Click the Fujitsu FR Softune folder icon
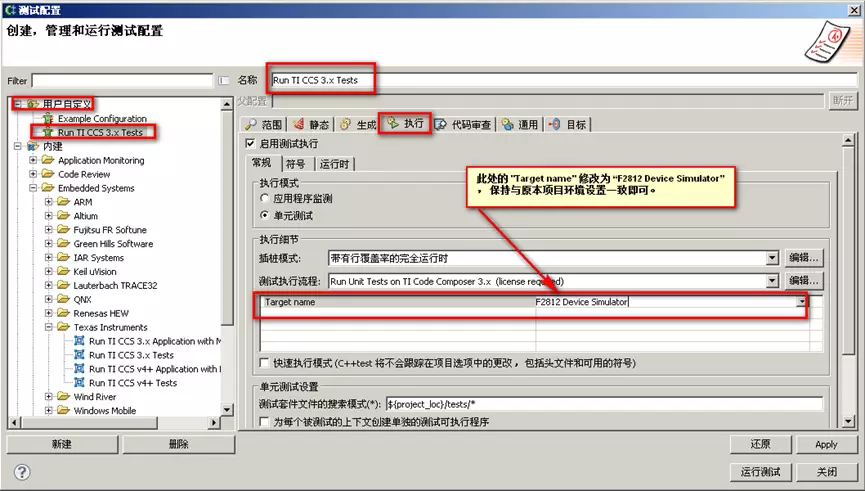865x491 pixels. [x=63, y=230]
